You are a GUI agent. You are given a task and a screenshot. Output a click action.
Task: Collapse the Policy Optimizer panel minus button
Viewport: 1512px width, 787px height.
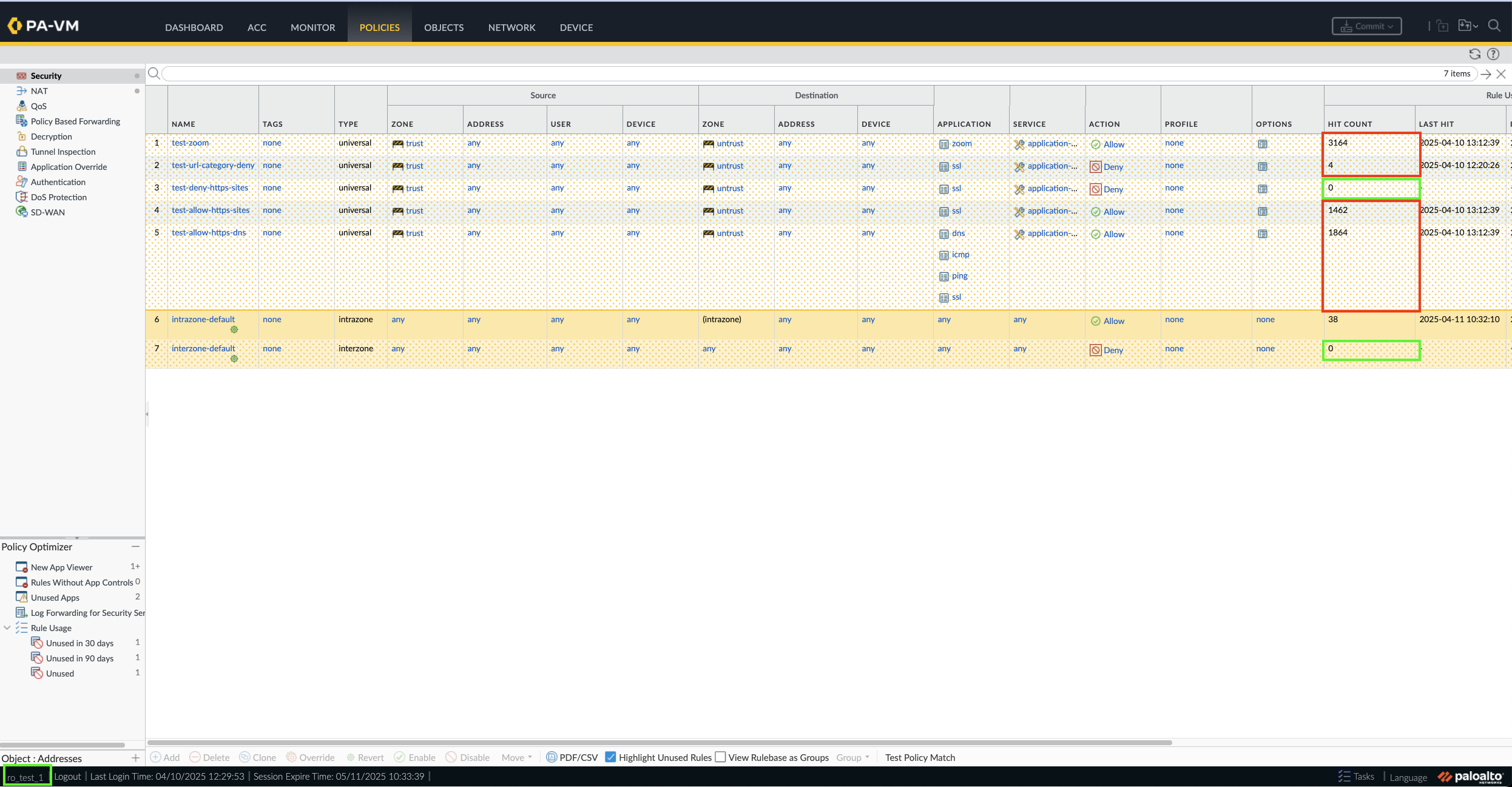point(135,547)
